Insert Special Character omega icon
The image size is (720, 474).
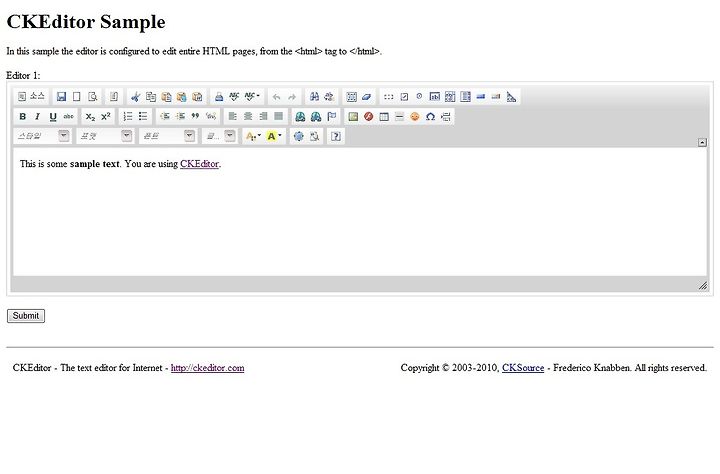pos(430,117)
